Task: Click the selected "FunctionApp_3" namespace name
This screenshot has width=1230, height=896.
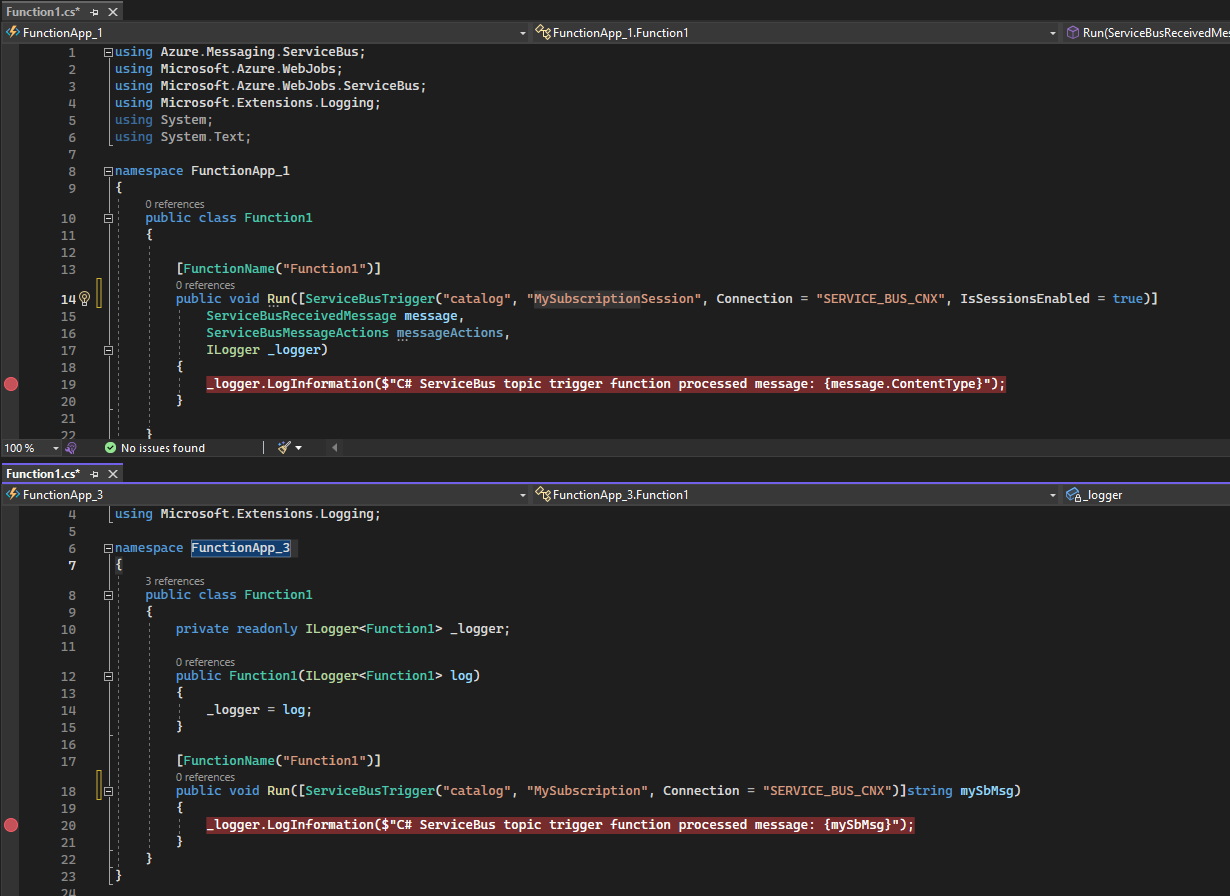Action: tap(240, 548)
